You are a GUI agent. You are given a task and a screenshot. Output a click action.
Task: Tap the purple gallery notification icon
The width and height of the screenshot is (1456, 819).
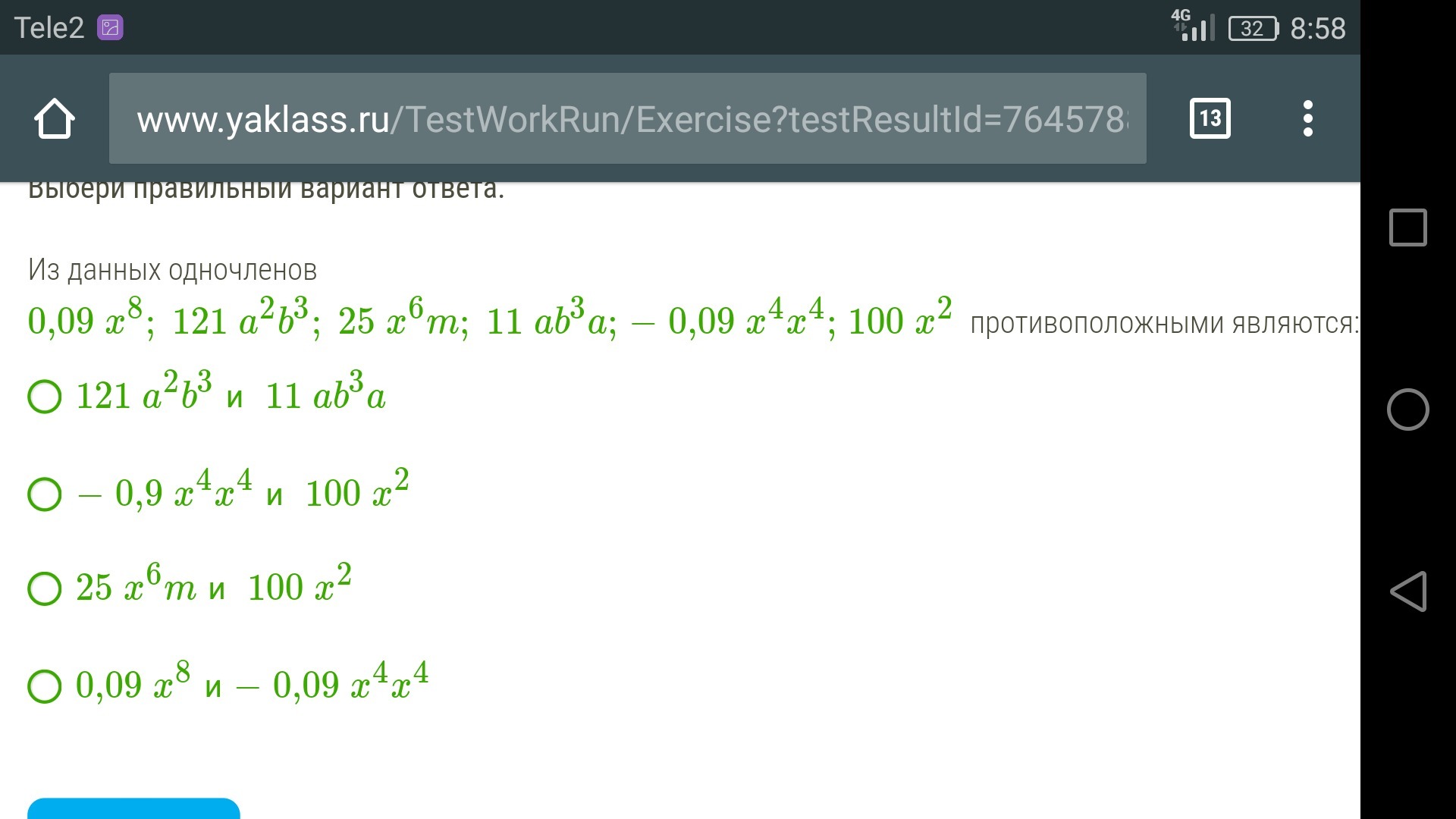(x=110, y=28)
